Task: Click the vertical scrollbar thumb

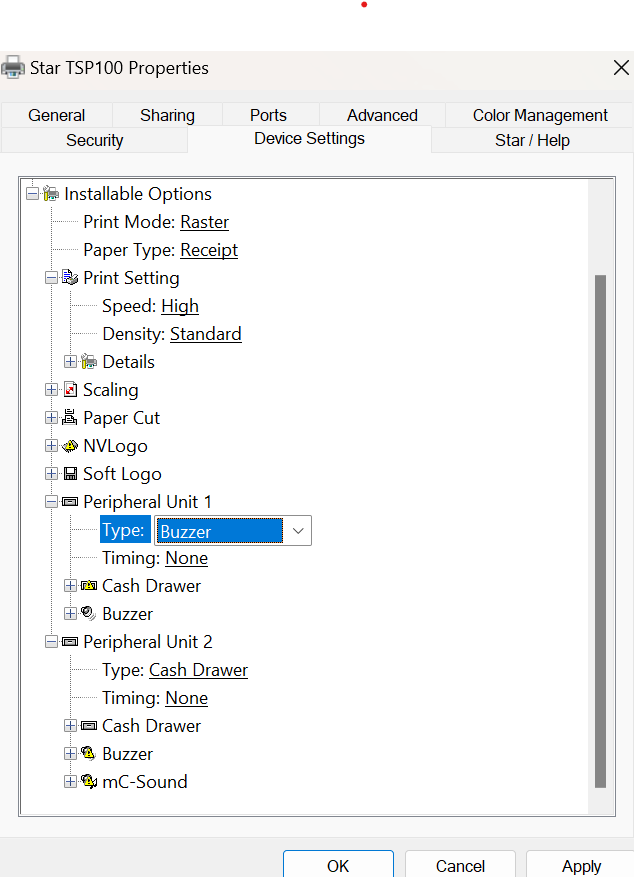Action: pyautogui.click(x=600, y=531)
